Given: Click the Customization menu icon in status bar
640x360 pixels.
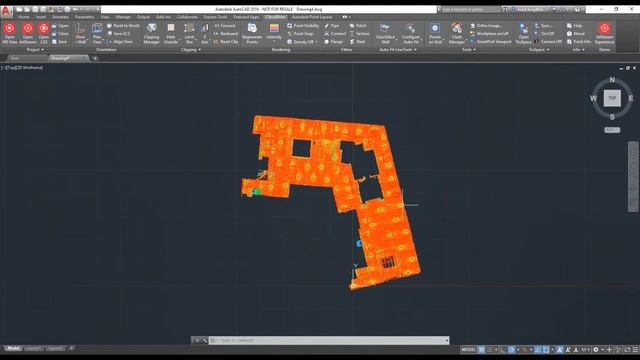Looking at the screenshot, I should (635, 350).
